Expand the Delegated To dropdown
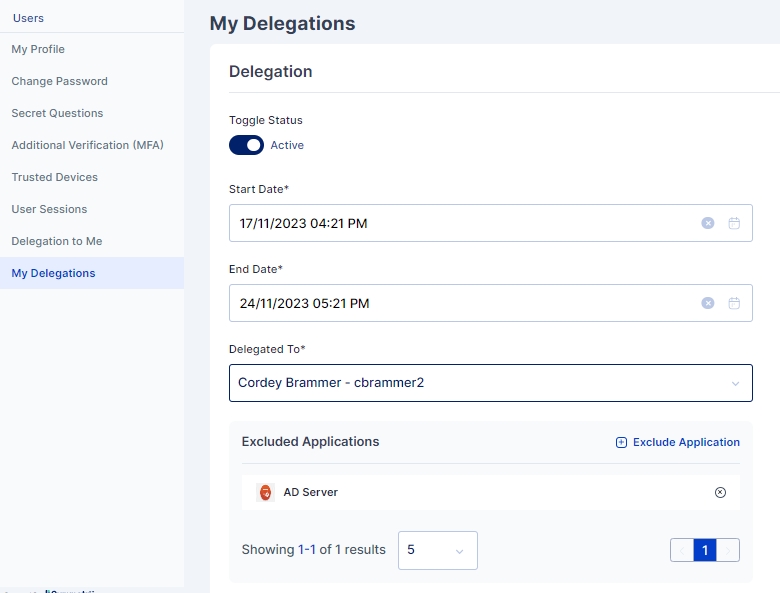This screenshot has height=593, width=780. 735,383
